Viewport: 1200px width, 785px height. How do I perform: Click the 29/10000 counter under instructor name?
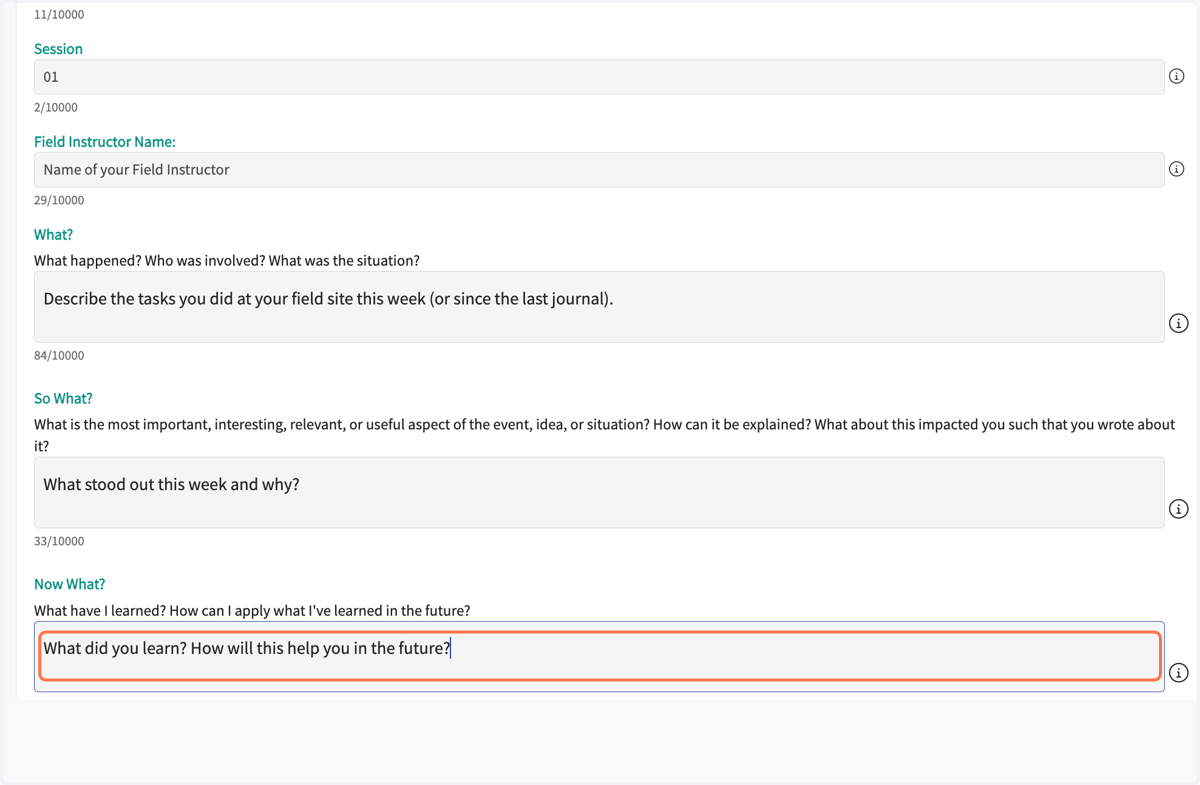click(59, 200)
